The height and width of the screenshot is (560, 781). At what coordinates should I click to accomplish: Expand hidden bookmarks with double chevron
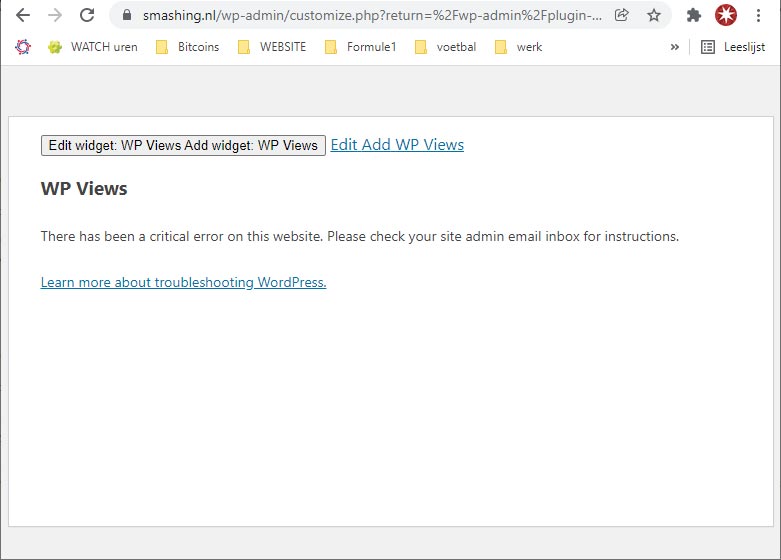coord(674,47)
